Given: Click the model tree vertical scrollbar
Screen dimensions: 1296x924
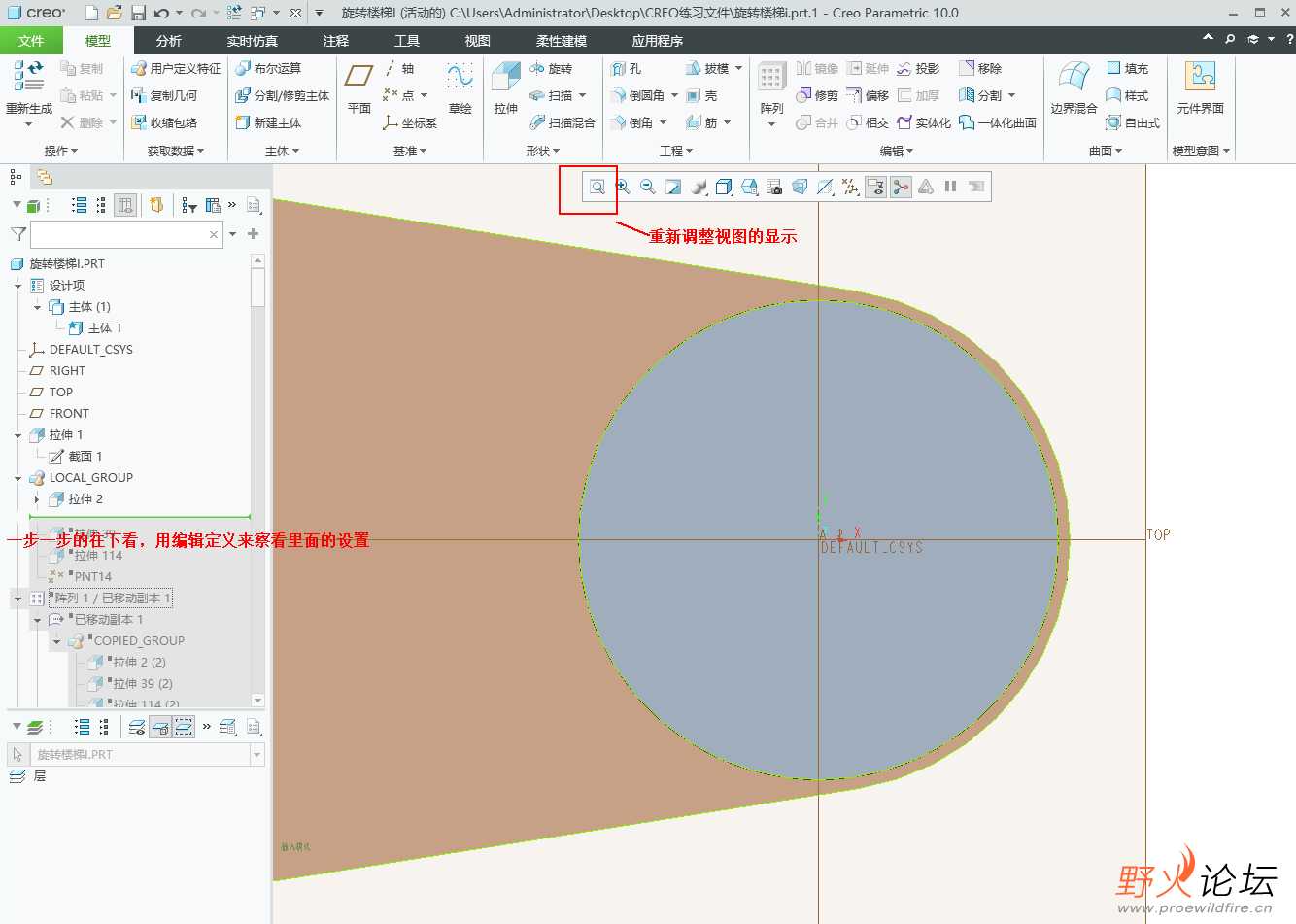Looking at the screenshot, I should [x=257, y=480].
